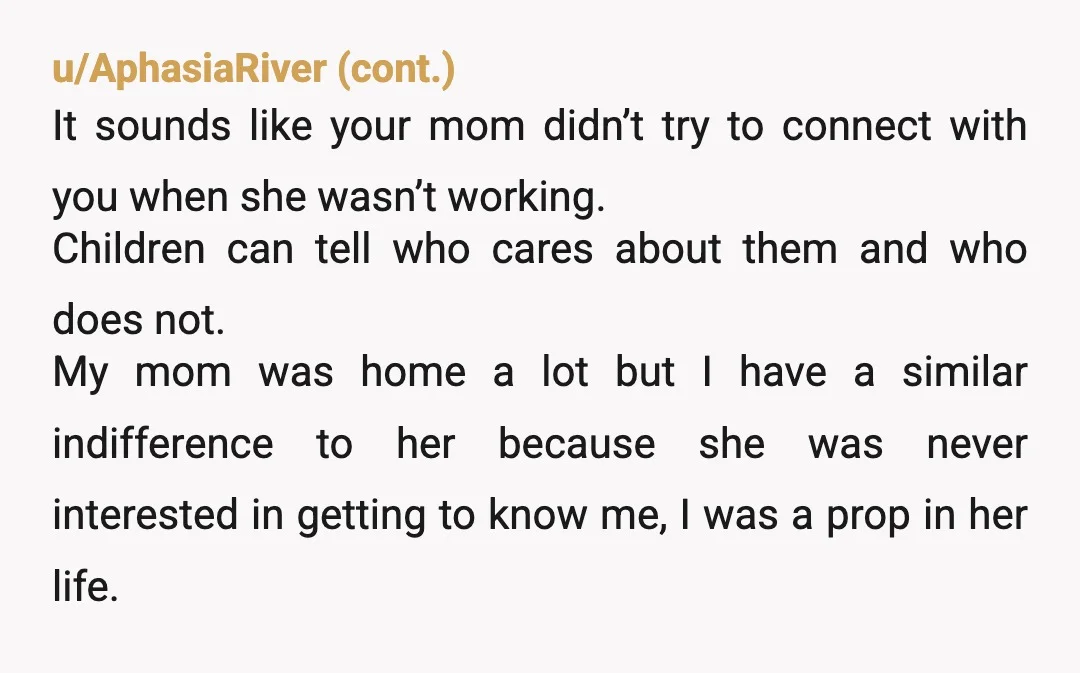This screenshot has height=673, width=1080.
Task: Click the "(cont.)" label after the username
Action: click(396, 69)
